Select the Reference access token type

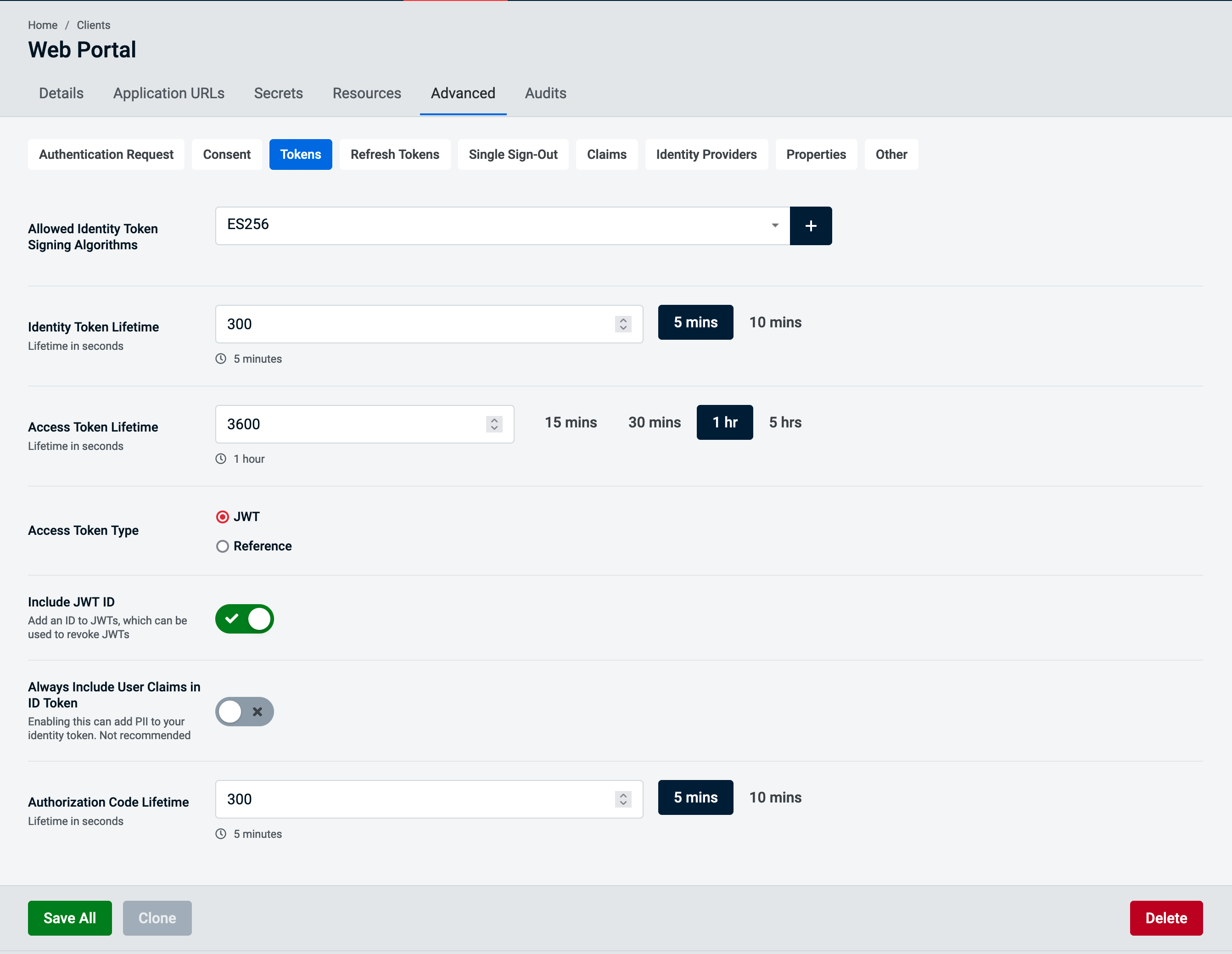pos(223,546)
